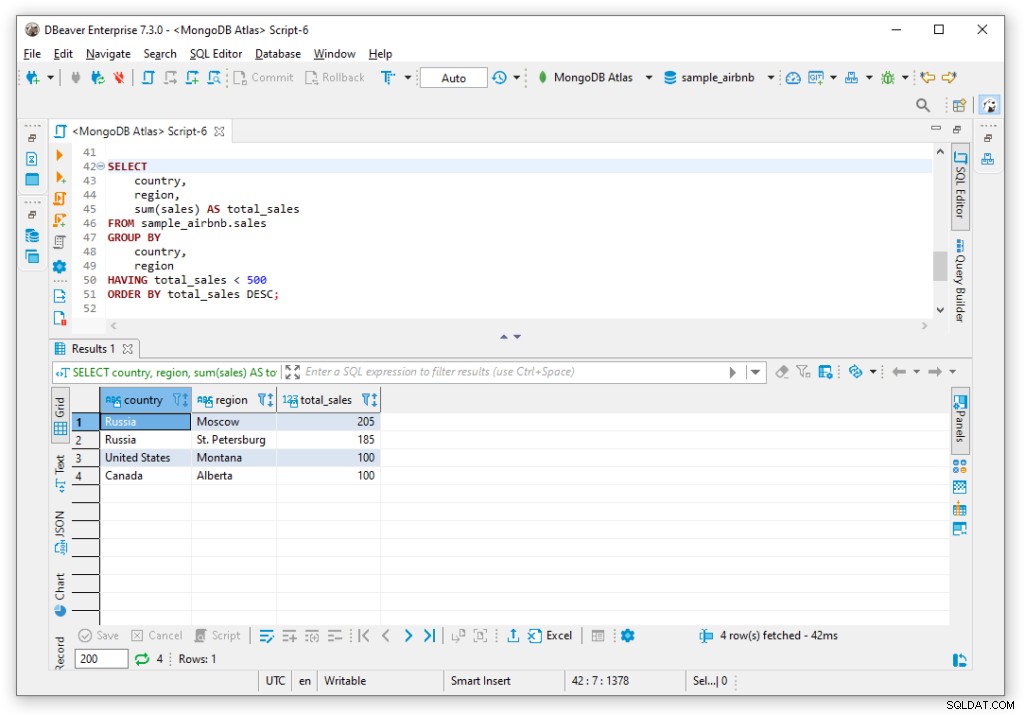Click the export data upload icon

pyautogui.click(x=513, y=635)
